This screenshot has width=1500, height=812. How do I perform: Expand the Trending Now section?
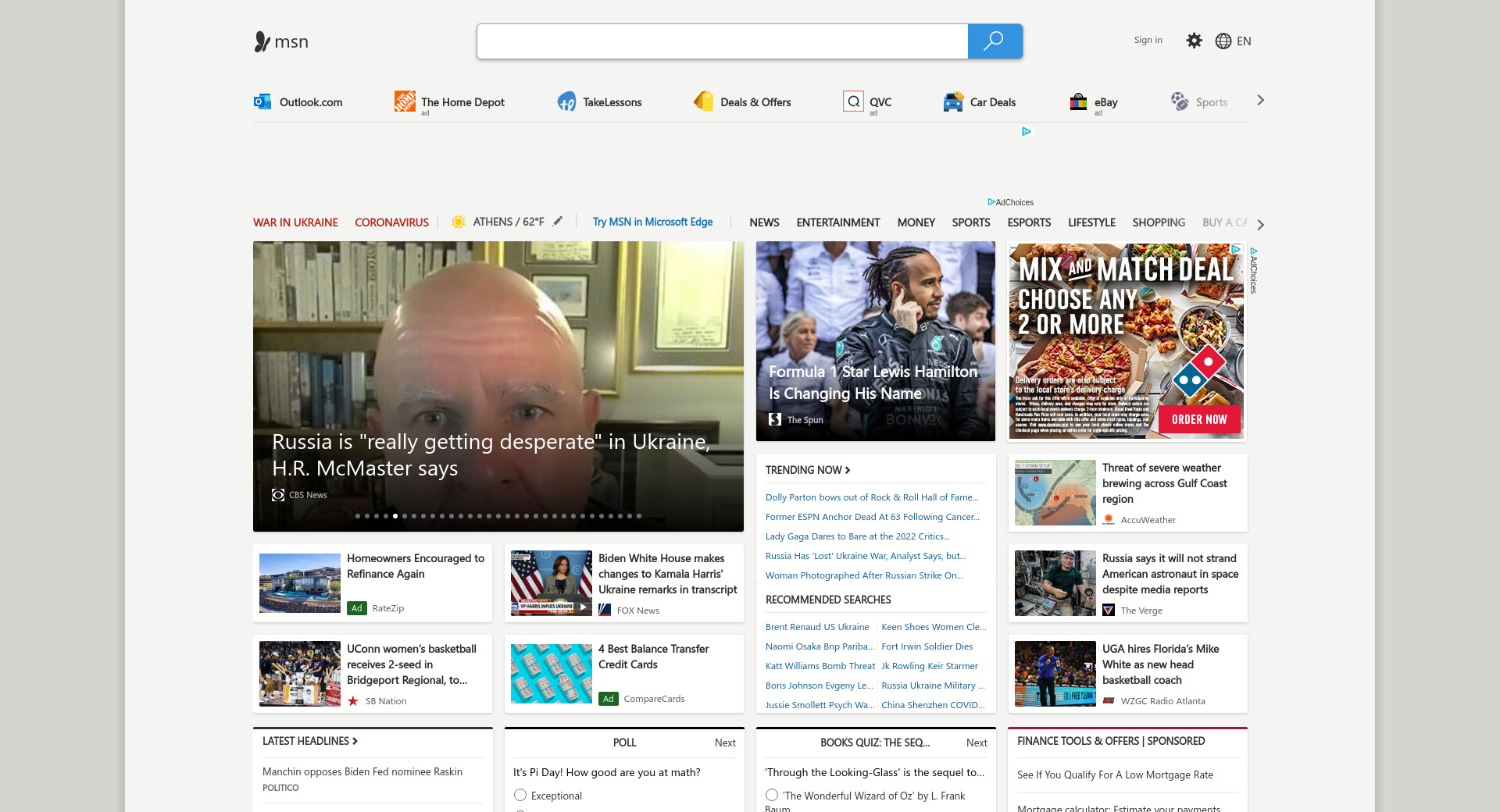(808, 470)
